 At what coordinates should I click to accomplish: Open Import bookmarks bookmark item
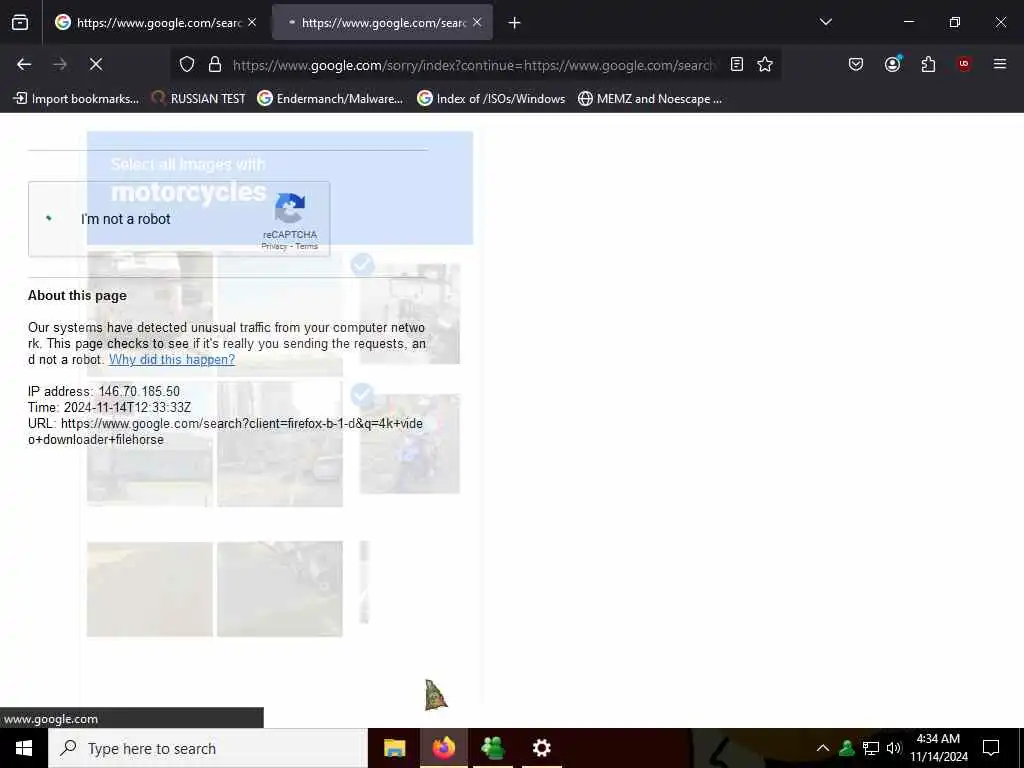click(77, 99)
